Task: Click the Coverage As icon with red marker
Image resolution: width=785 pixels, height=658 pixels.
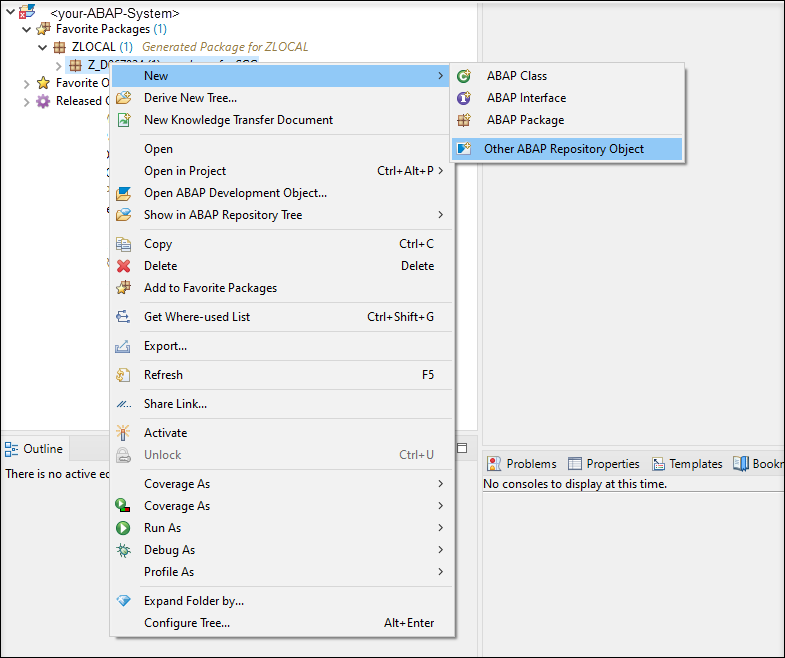Action: click(x=123, y=506)
